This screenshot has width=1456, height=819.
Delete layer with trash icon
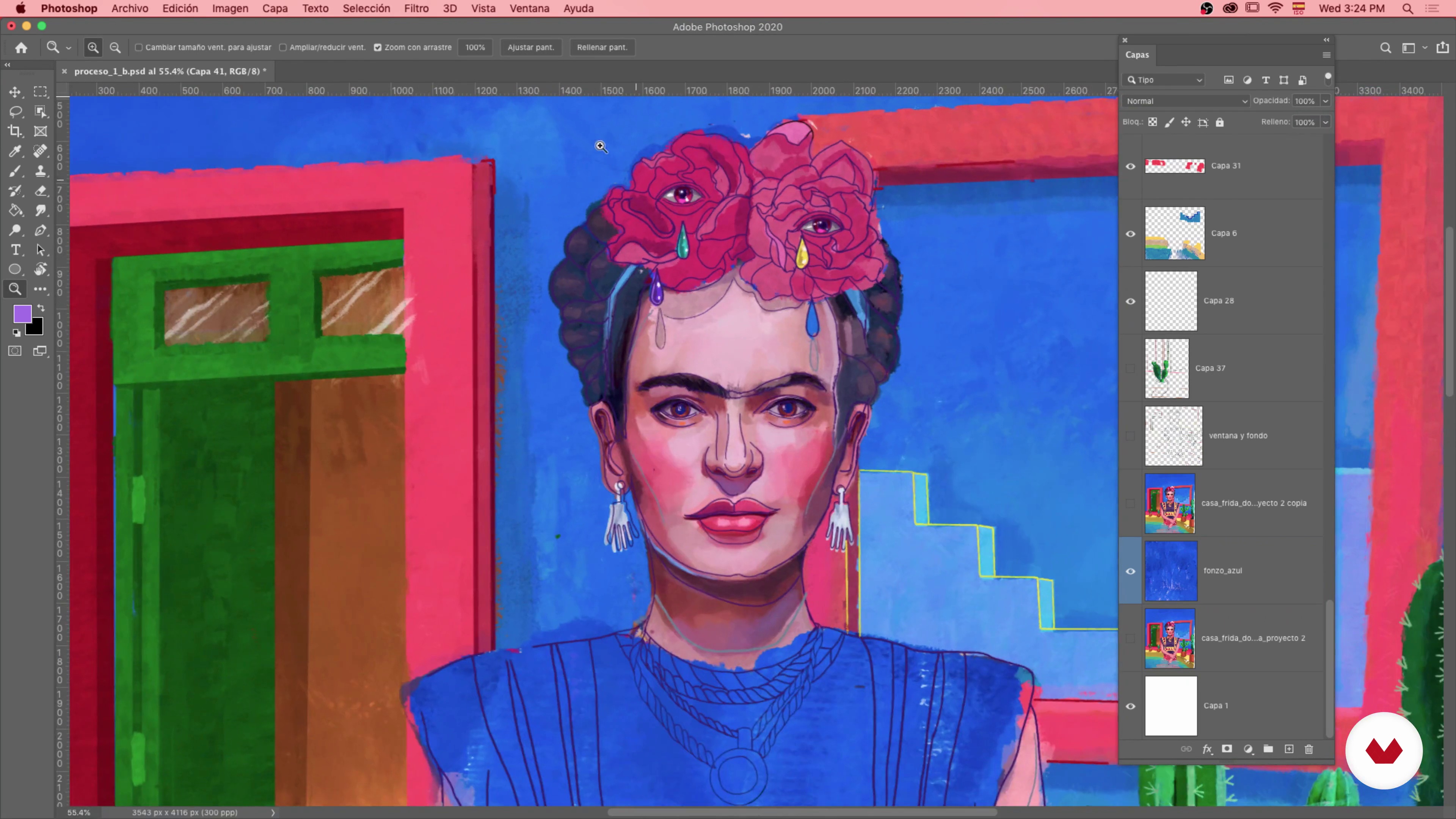click(x=1309, y=749)
